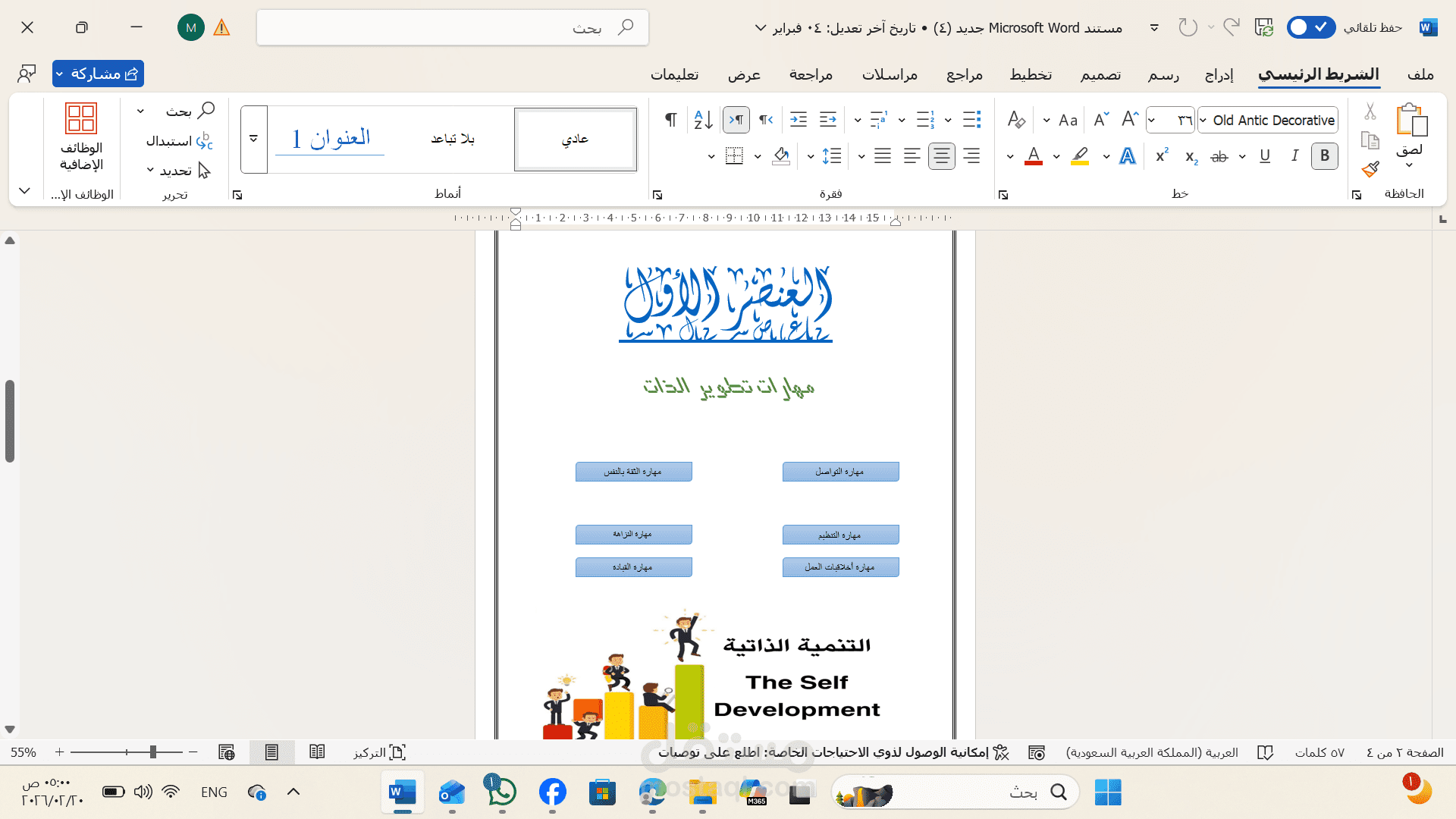
Task: Apply superscript formatting
Action: click(x=1161, y=156)
